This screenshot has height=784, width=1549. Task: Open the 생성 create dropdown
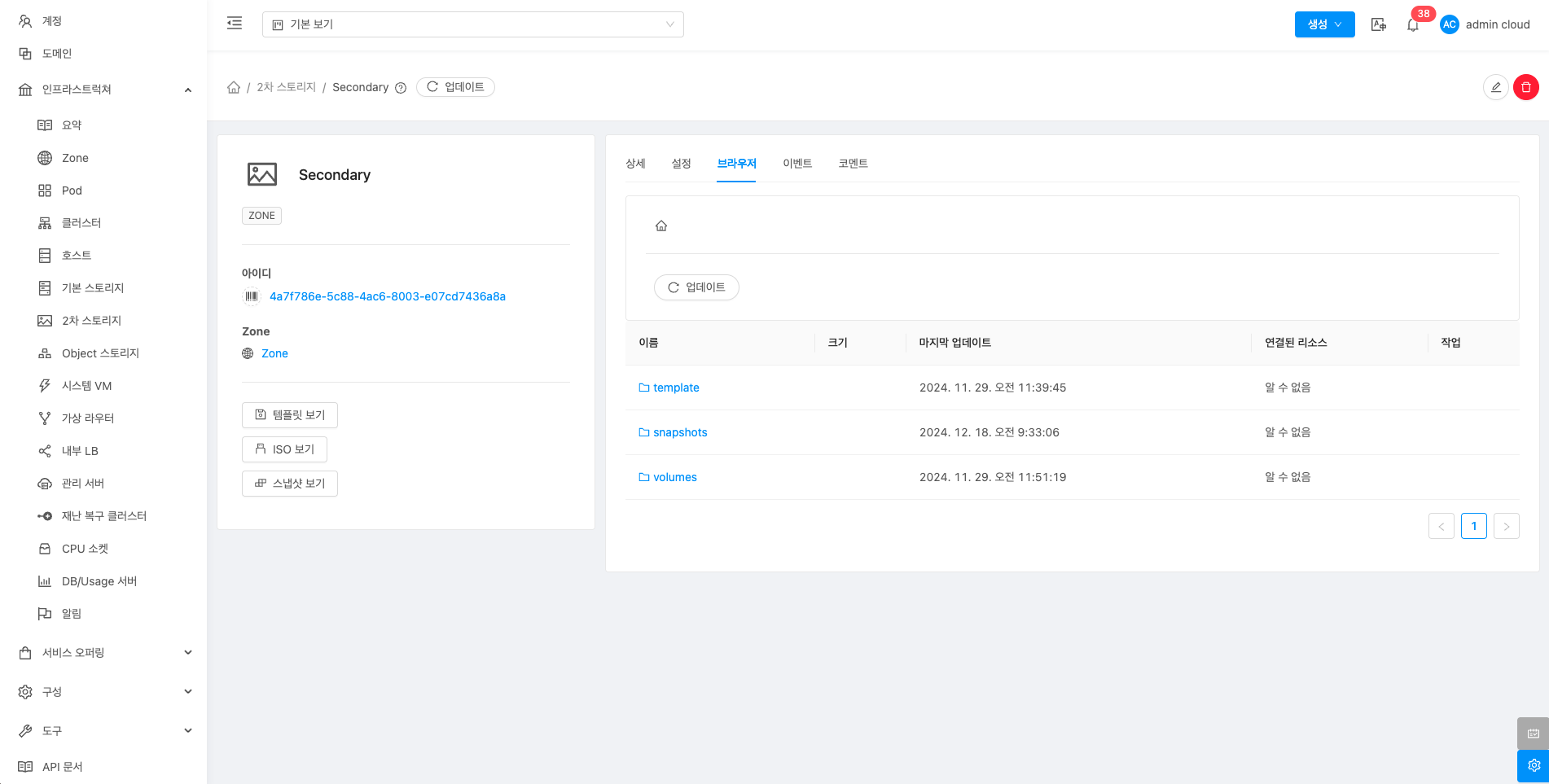coord(1324,24)
